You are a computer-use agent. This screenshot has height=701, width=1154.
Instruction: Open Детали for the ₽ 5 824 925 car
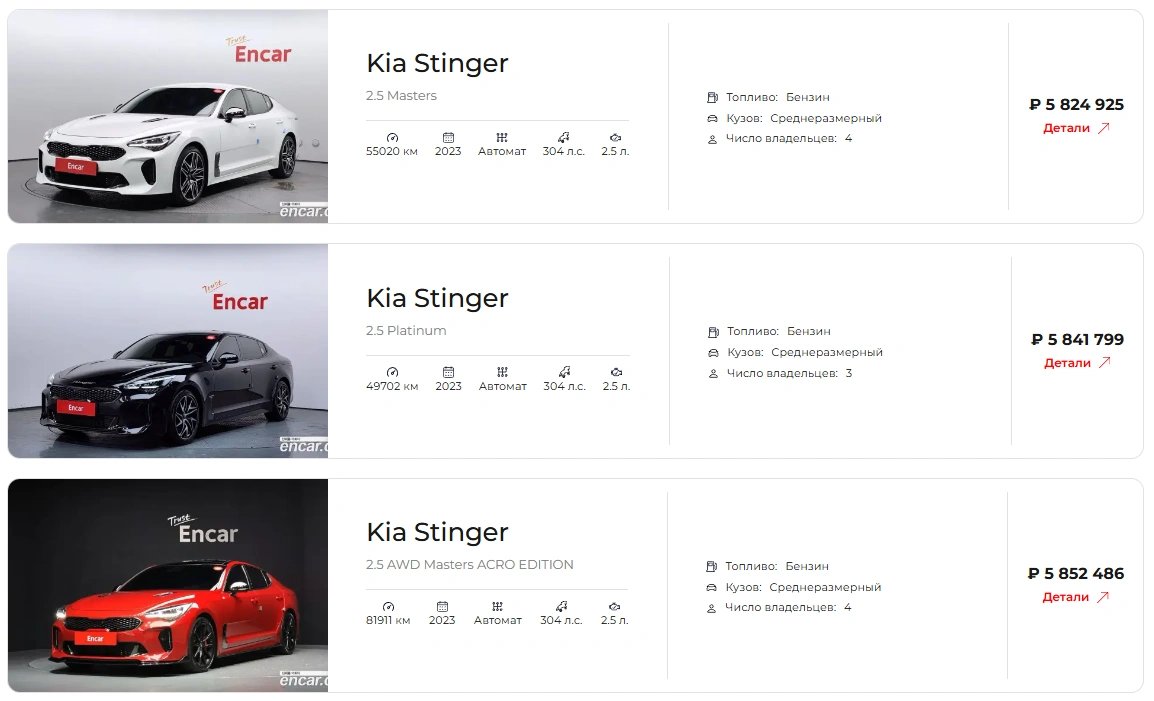coord(1076,128)
